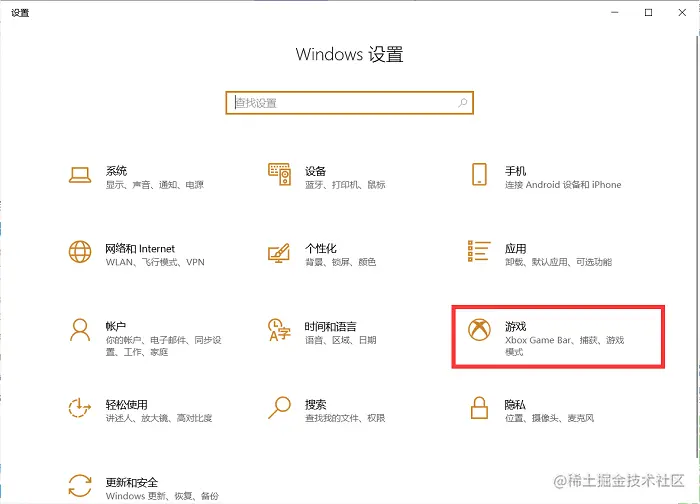Maximize the 设置 window
The width and height of the screenshot is (700, 504).
[x=648, y=12]
